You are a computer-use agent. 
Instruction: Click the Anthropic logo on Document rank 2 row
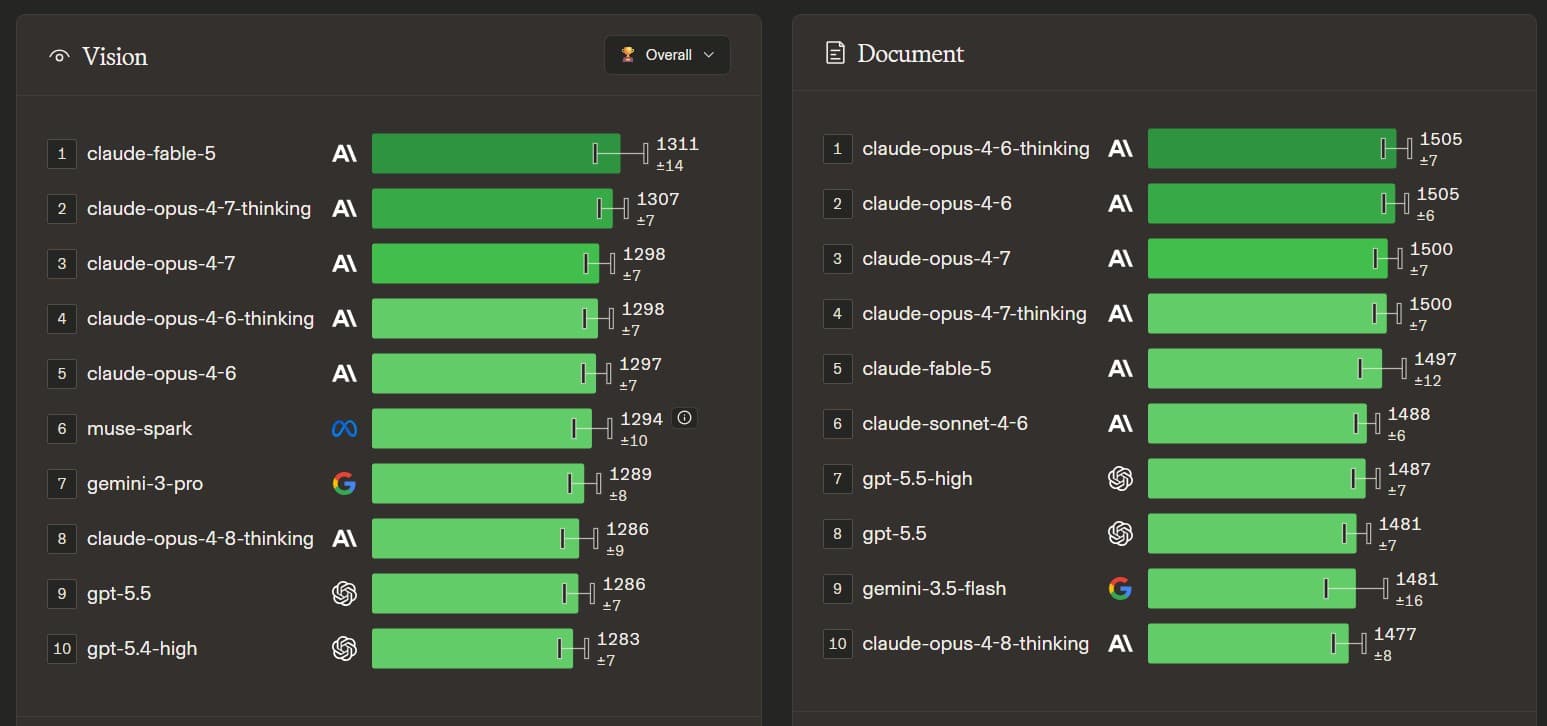(1120, 204)
